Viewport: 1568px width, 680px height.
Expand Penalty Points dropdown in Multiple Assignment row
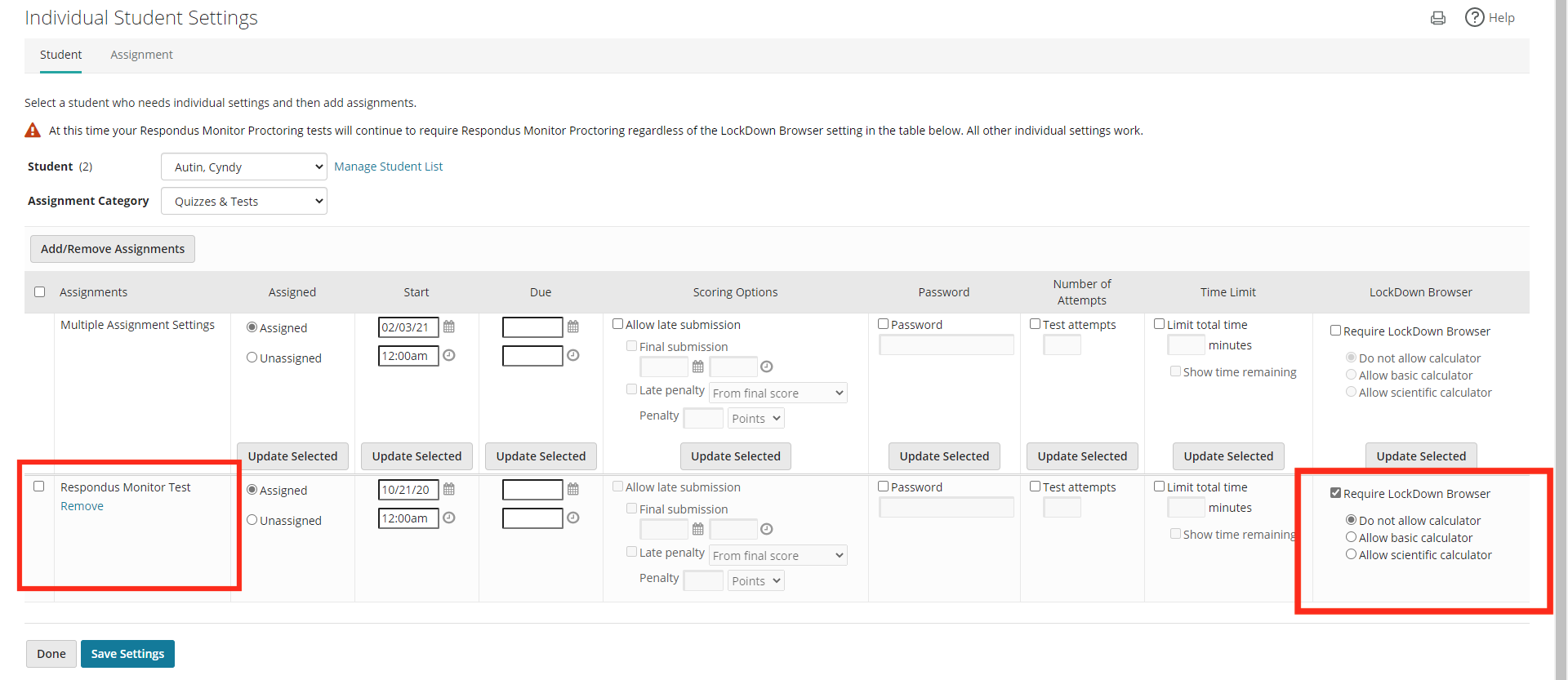point(755,418)
